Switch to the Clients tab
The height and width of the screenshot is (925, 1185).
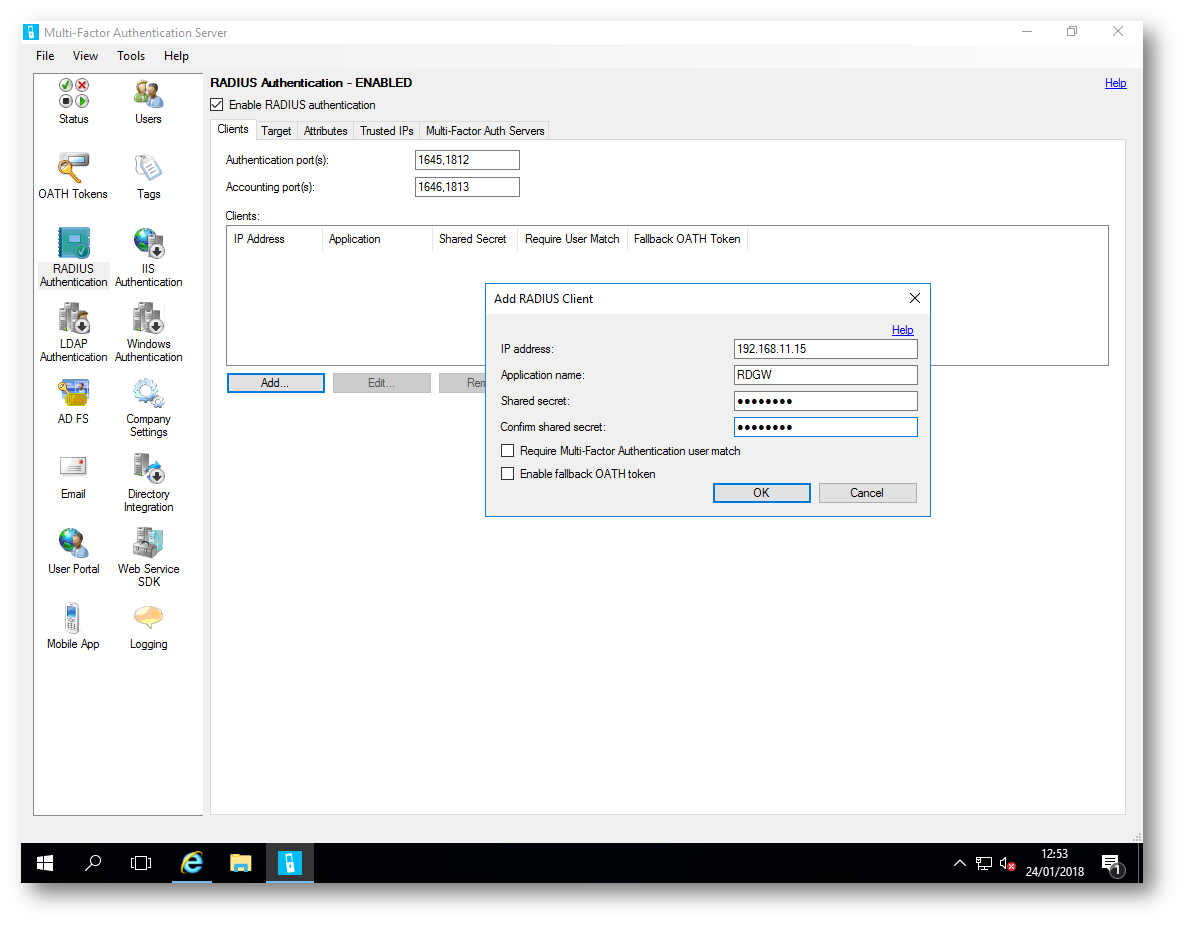click(233, 129)
